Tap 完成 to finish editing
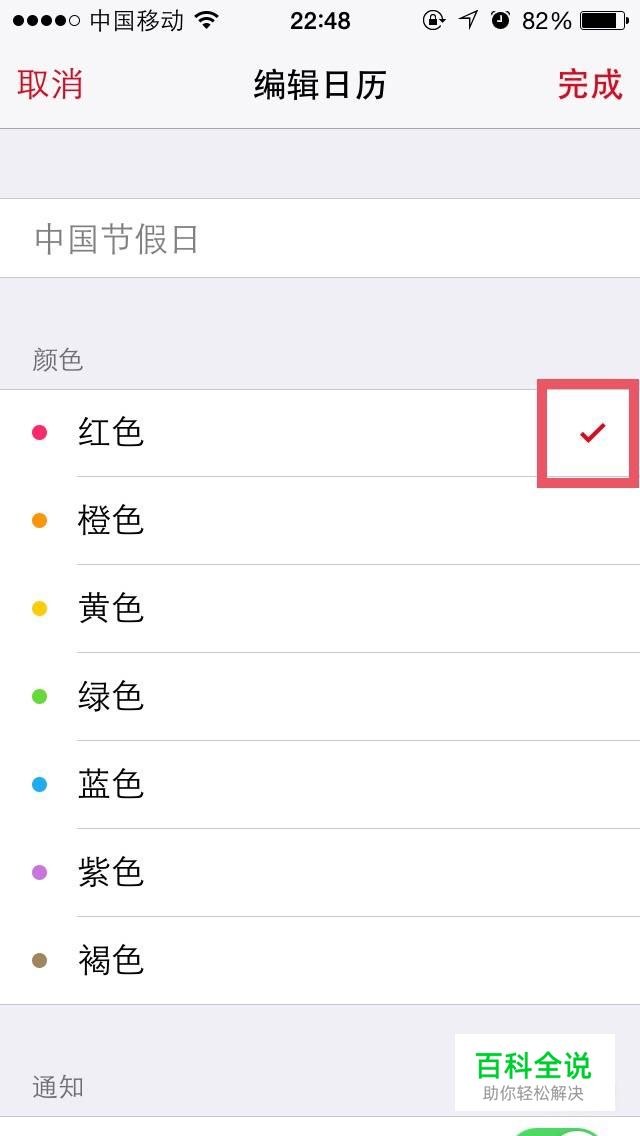 (x=590, y=85)
